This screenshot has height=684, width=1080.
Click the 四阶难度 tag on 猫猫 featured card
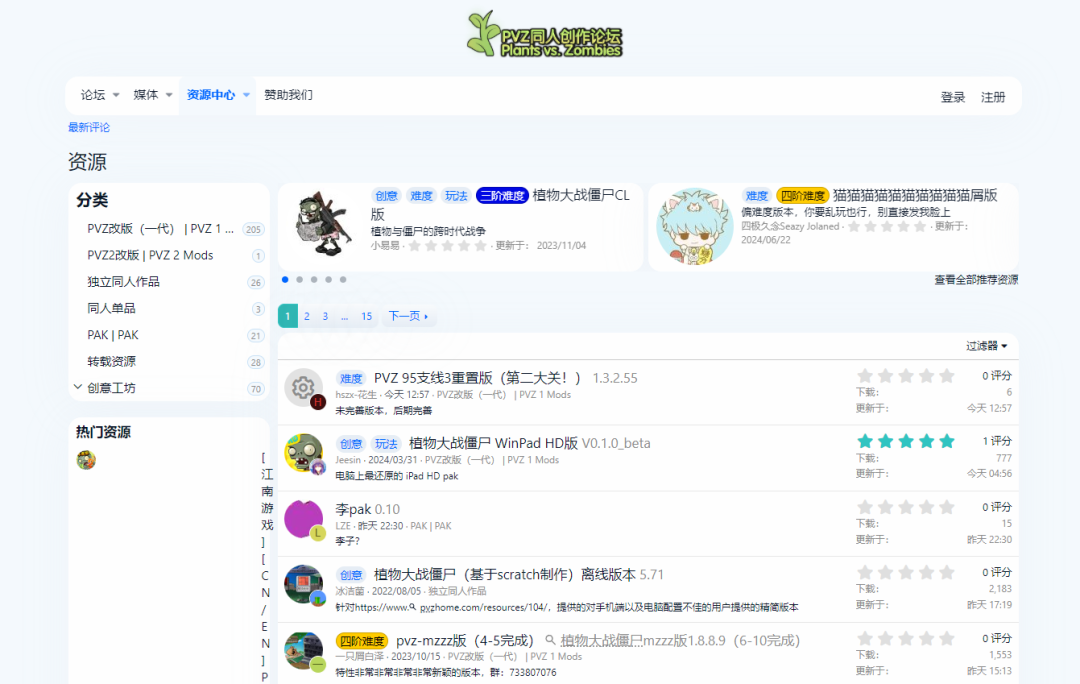coord(802,196)
